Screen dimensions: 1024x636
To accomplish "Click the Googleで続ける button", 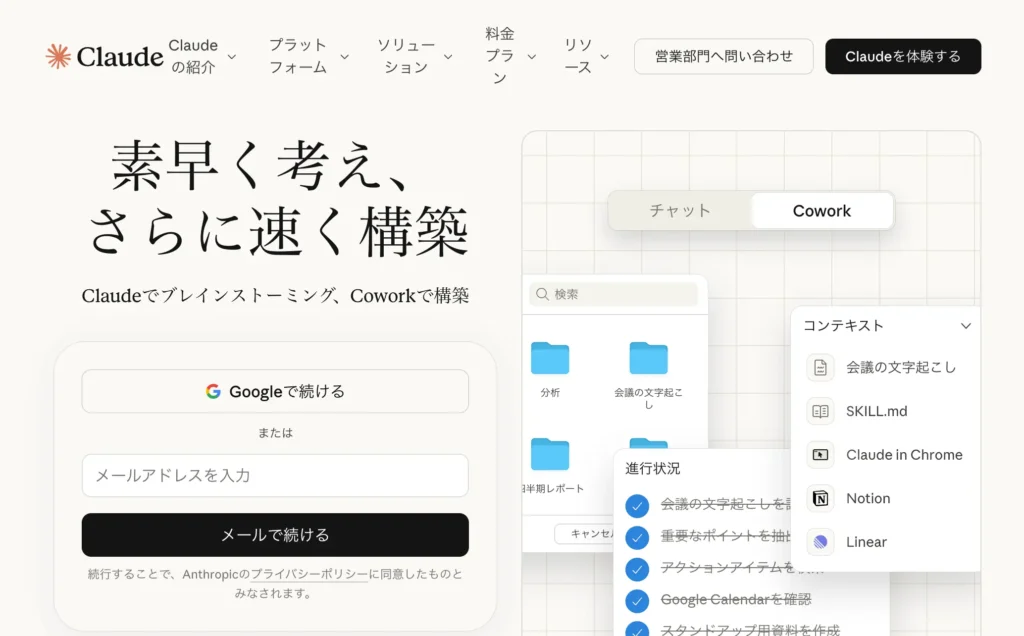I will click(x=275, y=391).
